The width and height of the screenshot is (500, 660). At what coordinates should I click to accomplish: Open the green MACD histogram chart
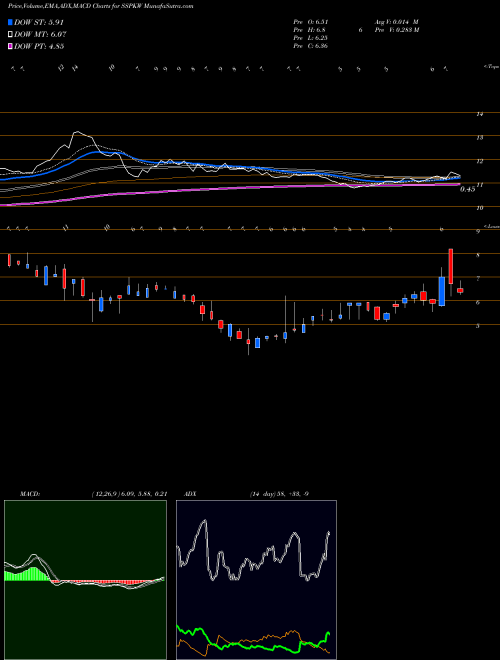tap(85, 580)
